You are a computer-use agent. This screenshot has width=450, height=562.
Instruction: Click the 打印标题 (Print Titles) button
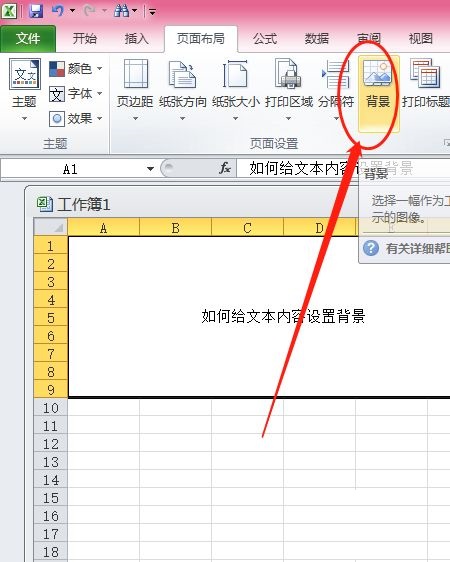pyautogui.click(x=426, y=84)
